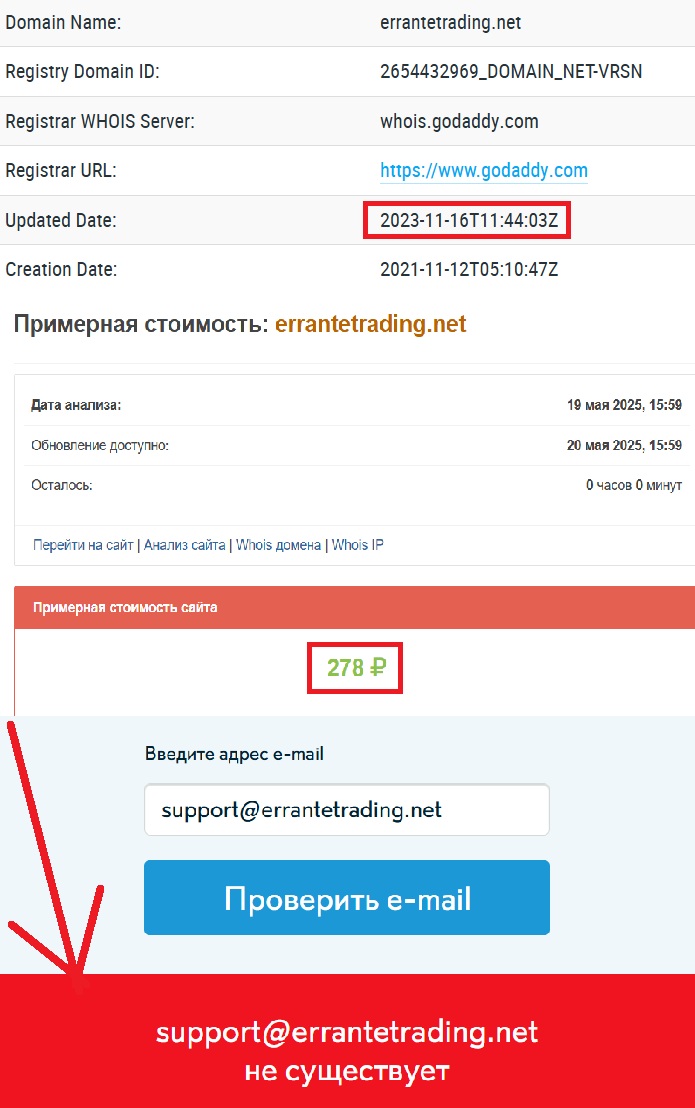695x1108 pixels.
Task: Open the 'Whois IP' link
Action: point(358,545)
